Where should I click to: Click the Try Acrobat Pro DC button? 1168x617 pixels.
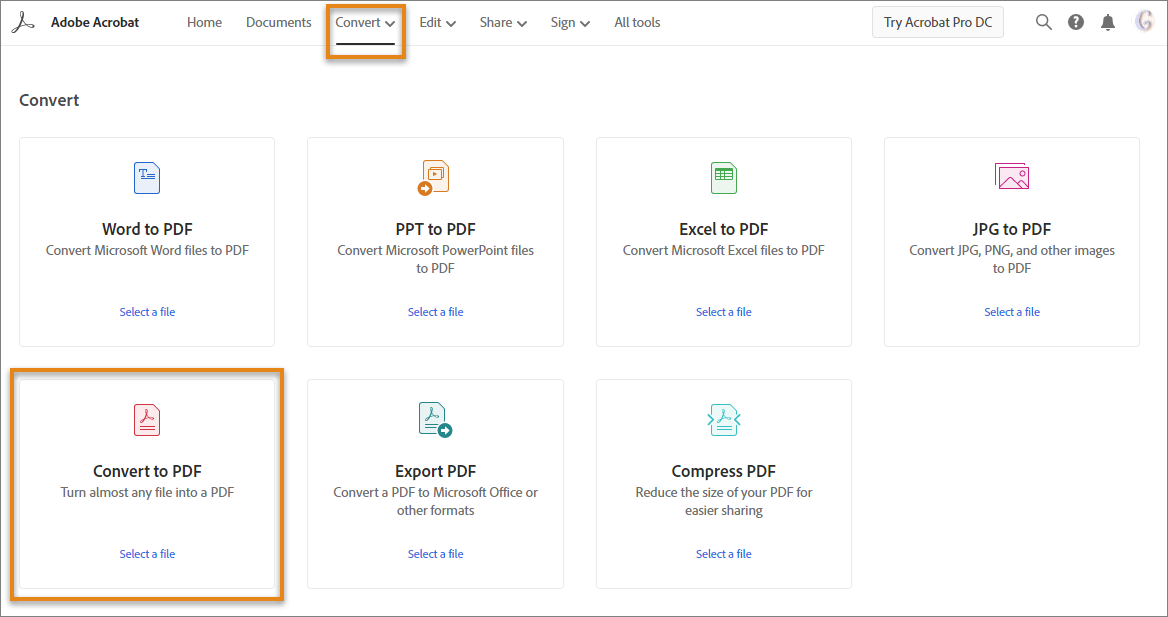(937, 21)
